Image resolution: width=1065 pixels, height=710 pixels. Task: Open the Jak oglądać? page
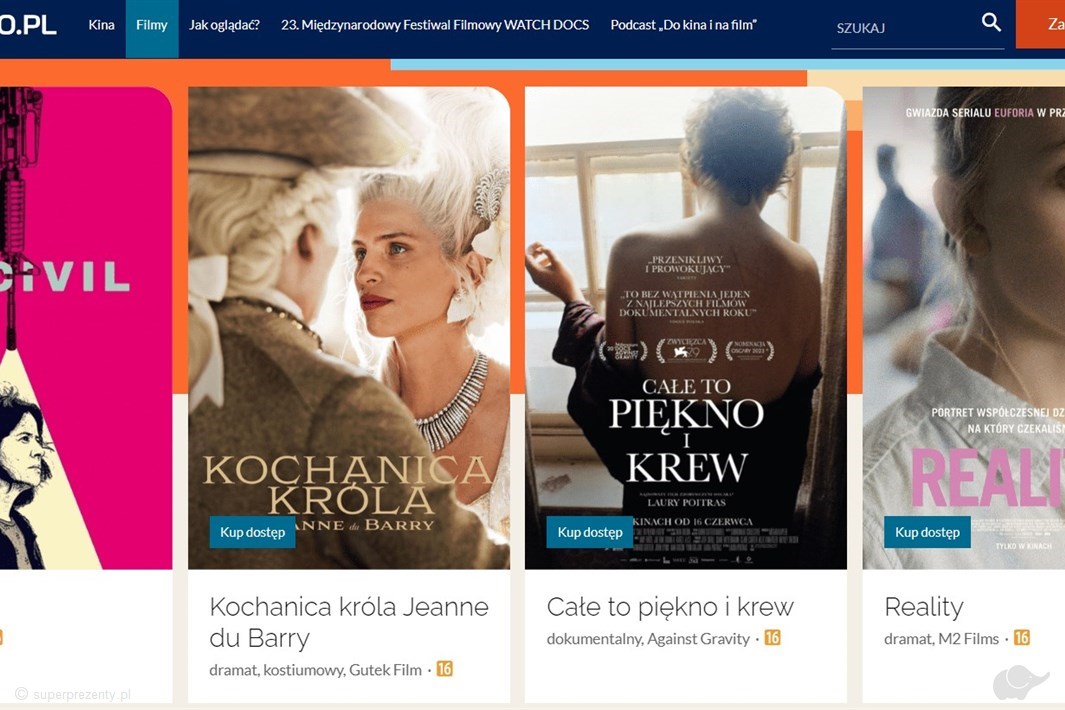(x=224, y=25)
